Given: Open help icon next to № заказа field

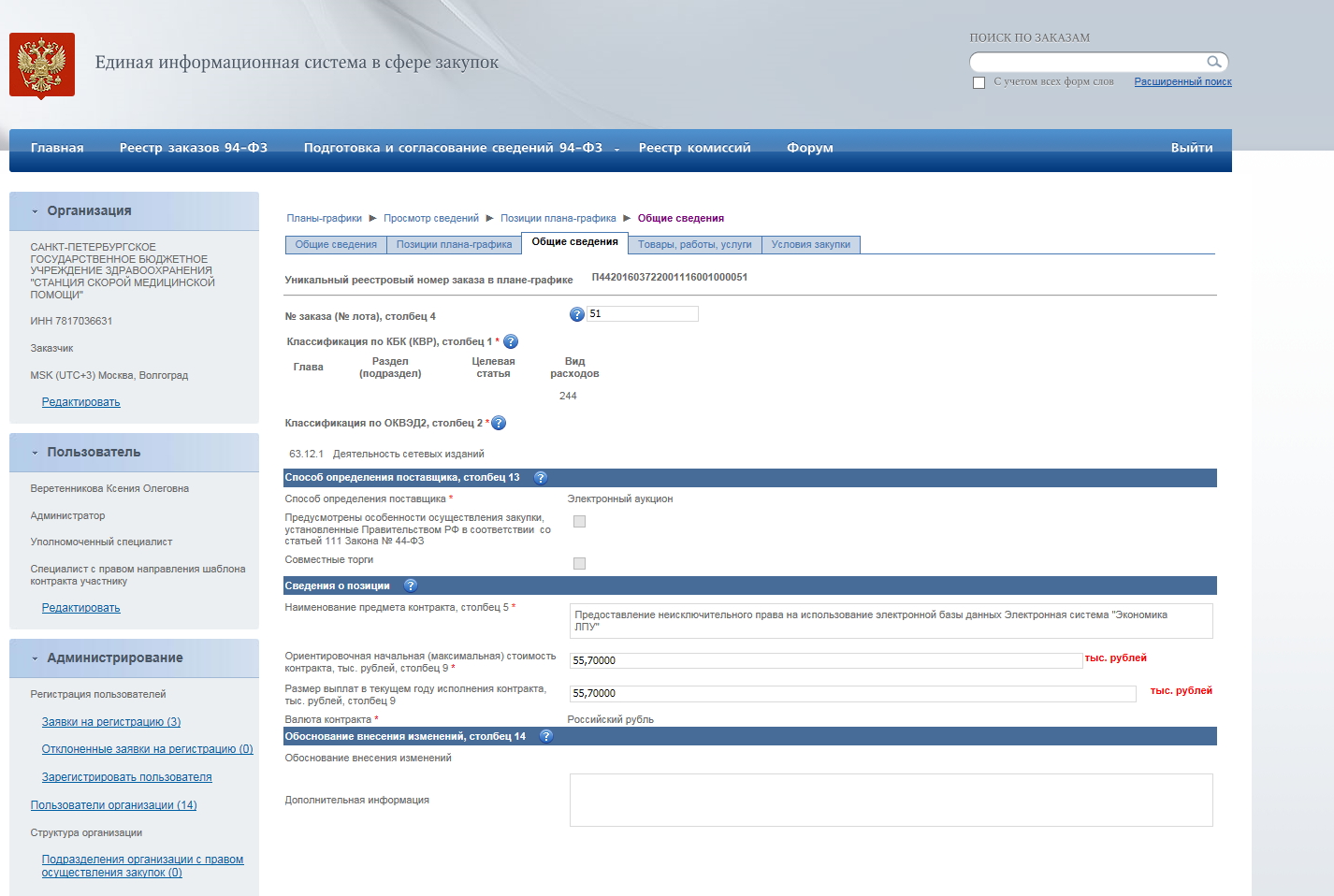Looking at the screenshot, I should (577, 314).
